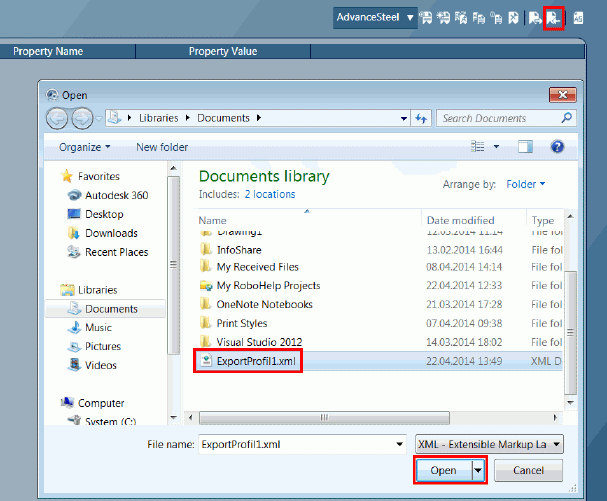This screenshot has width=607, height=501.
Task: Click the new profile icon with sparkle
Action: [x=443, y=18]
